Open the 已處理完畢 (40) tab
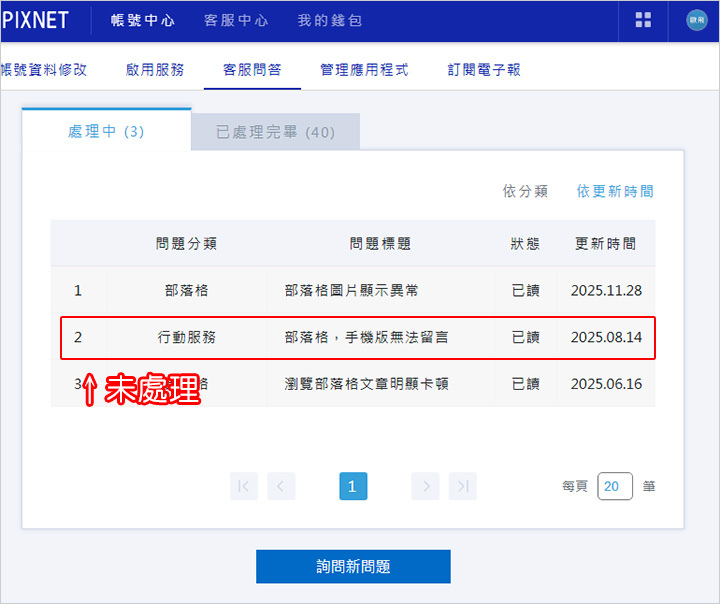The image size is (720, 604). 276,132
